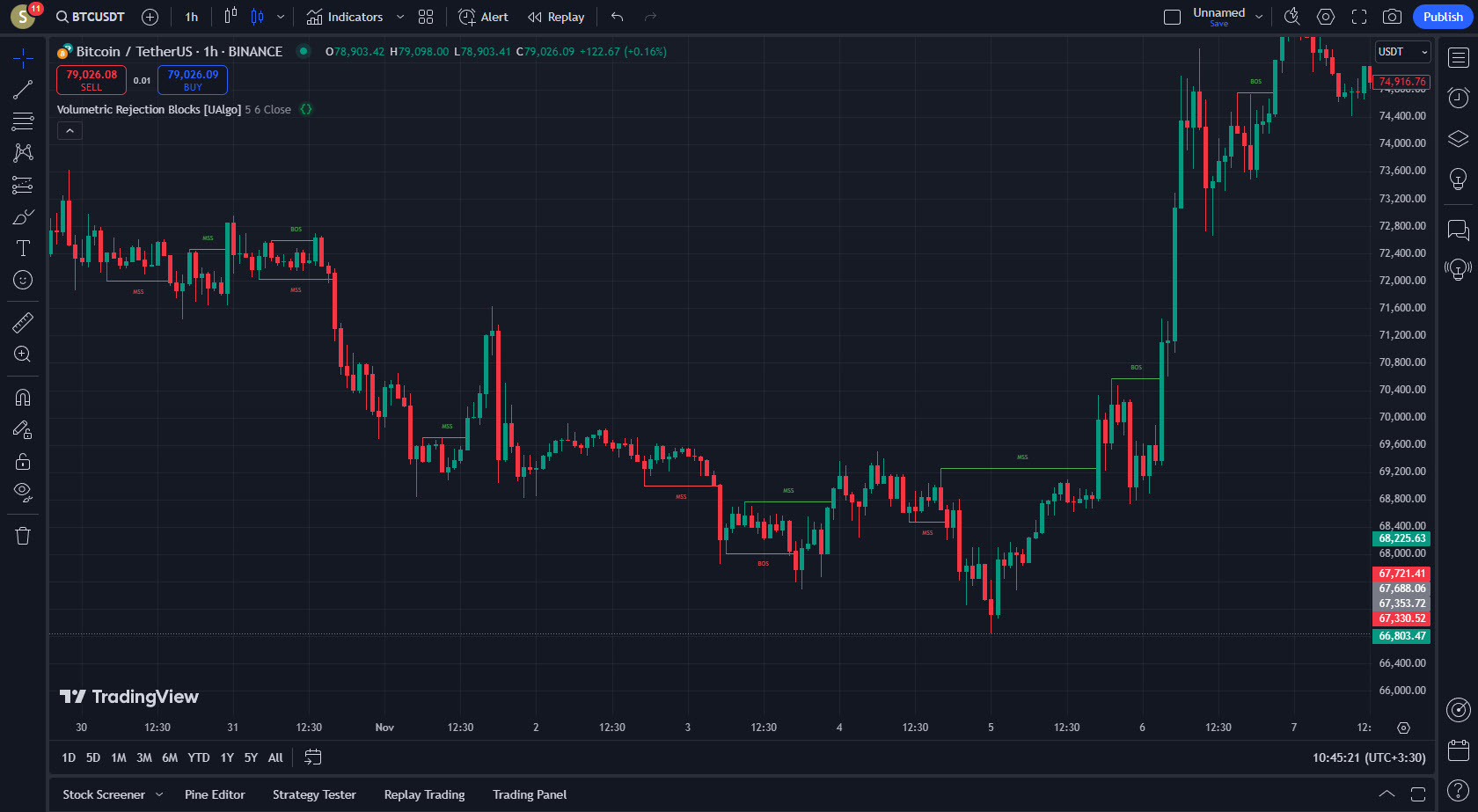
Task: Open the idea streams broadcast panel
Action: point(1459,269)
